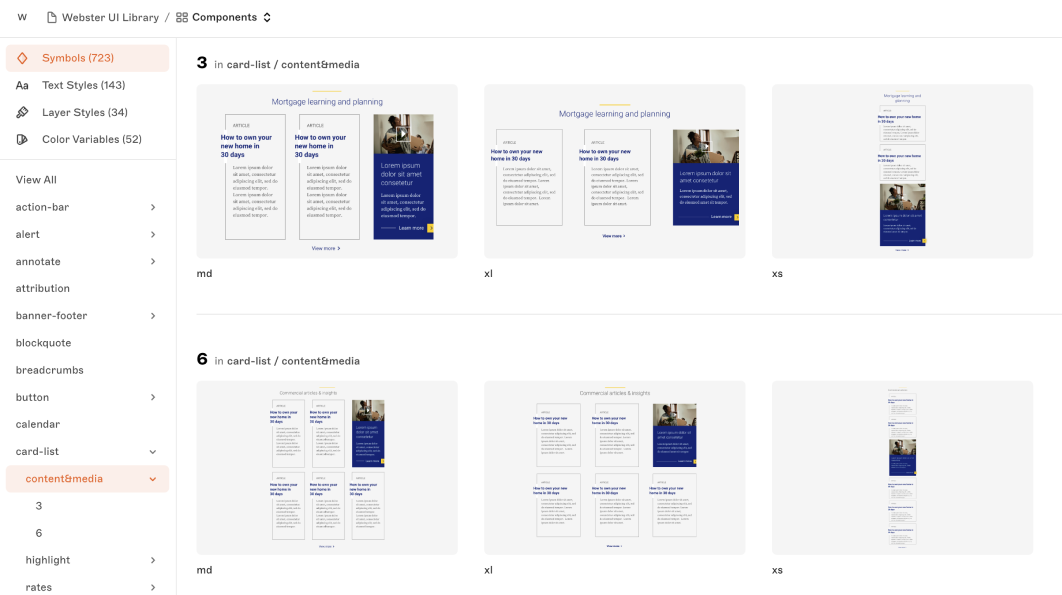This screenshot has width=1062, height=595.
Task: Click the large 3 section heading
Action: click(x=202, y=63)
